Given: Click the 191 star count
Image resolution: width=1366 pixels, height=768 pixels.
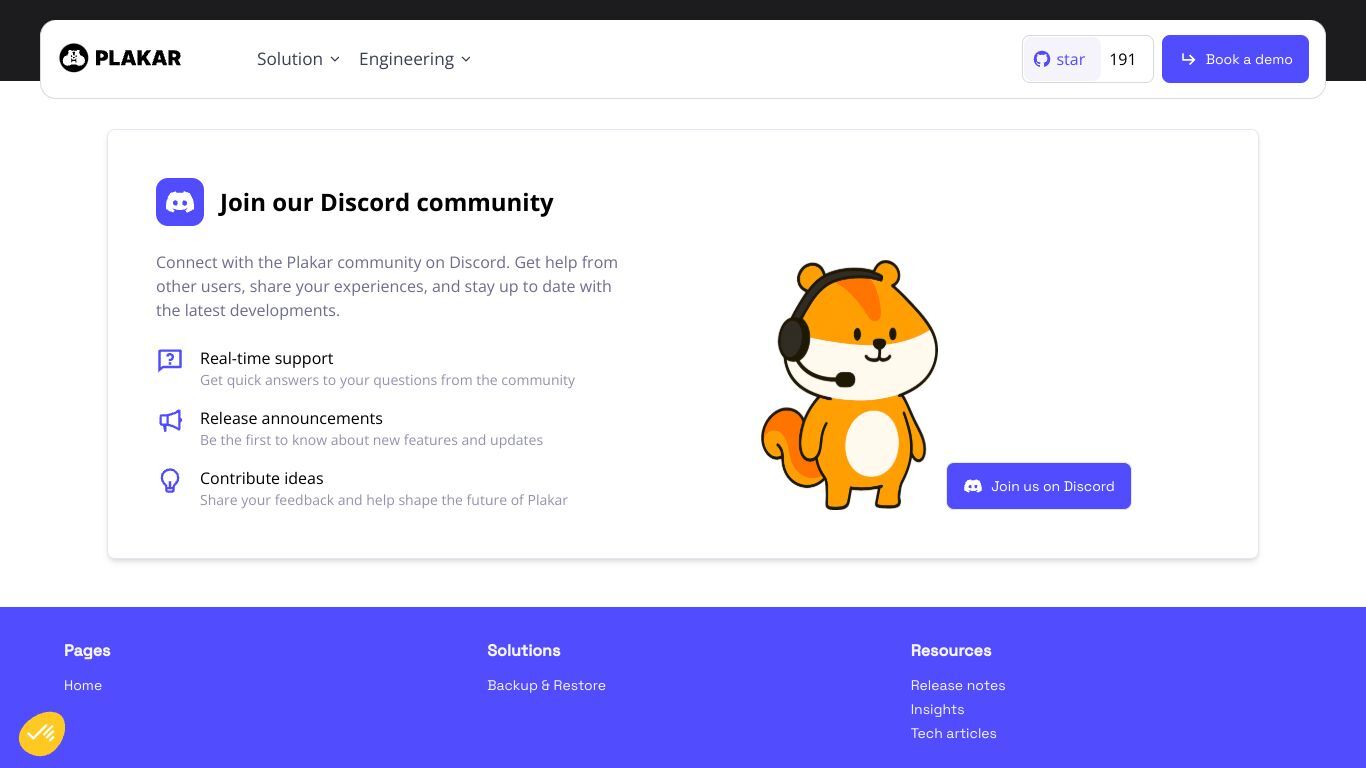Looking at the screenshot, I should coord(1123,59).
